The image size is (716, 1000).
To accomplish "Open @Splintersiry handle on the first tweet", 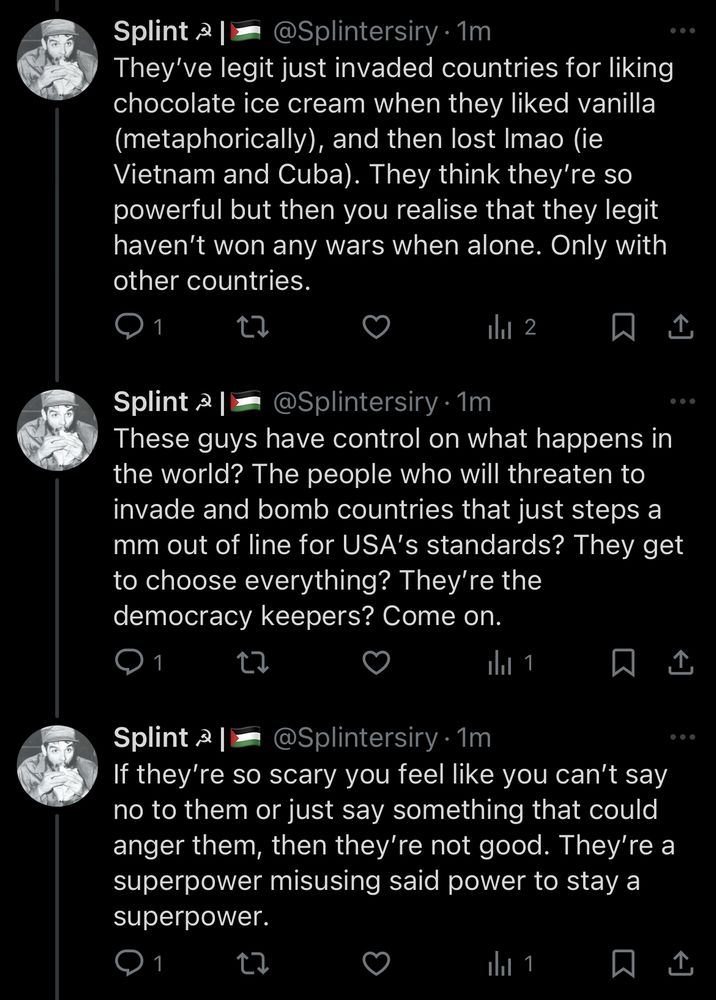I will point(354,32).
